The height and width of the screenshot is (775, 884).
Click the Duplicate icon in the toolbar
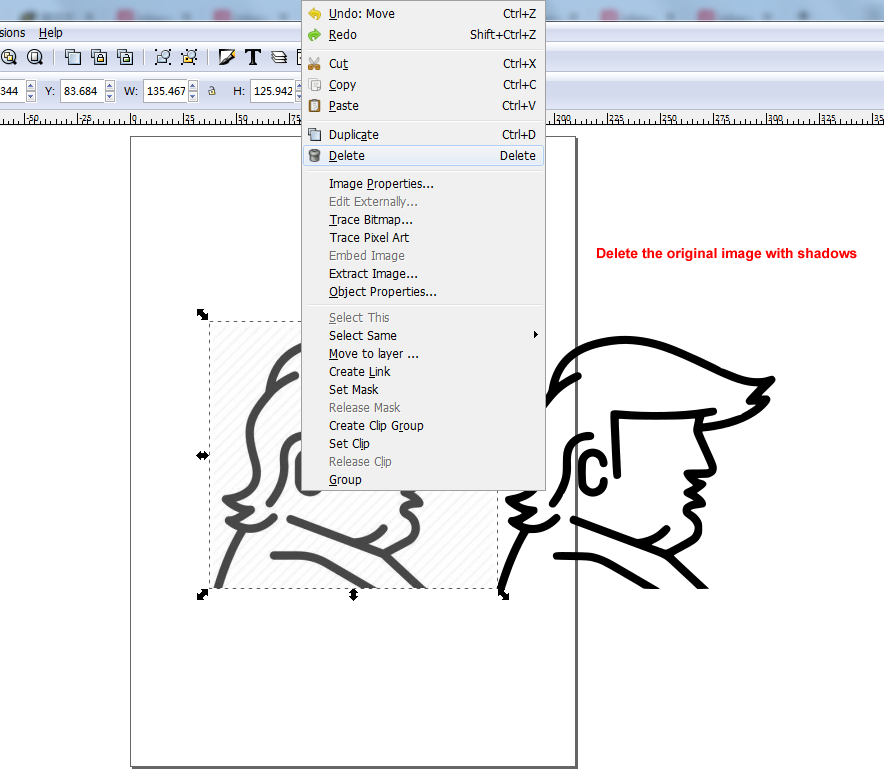73,57
